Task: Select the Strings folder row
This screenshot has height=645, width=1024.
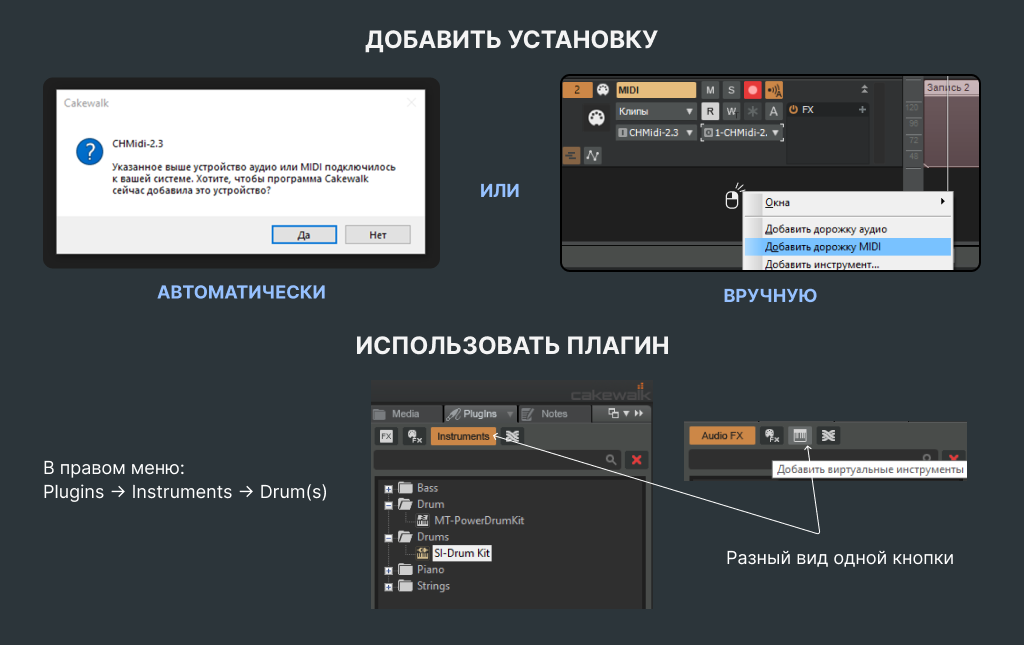Action: tap(424, 586)
